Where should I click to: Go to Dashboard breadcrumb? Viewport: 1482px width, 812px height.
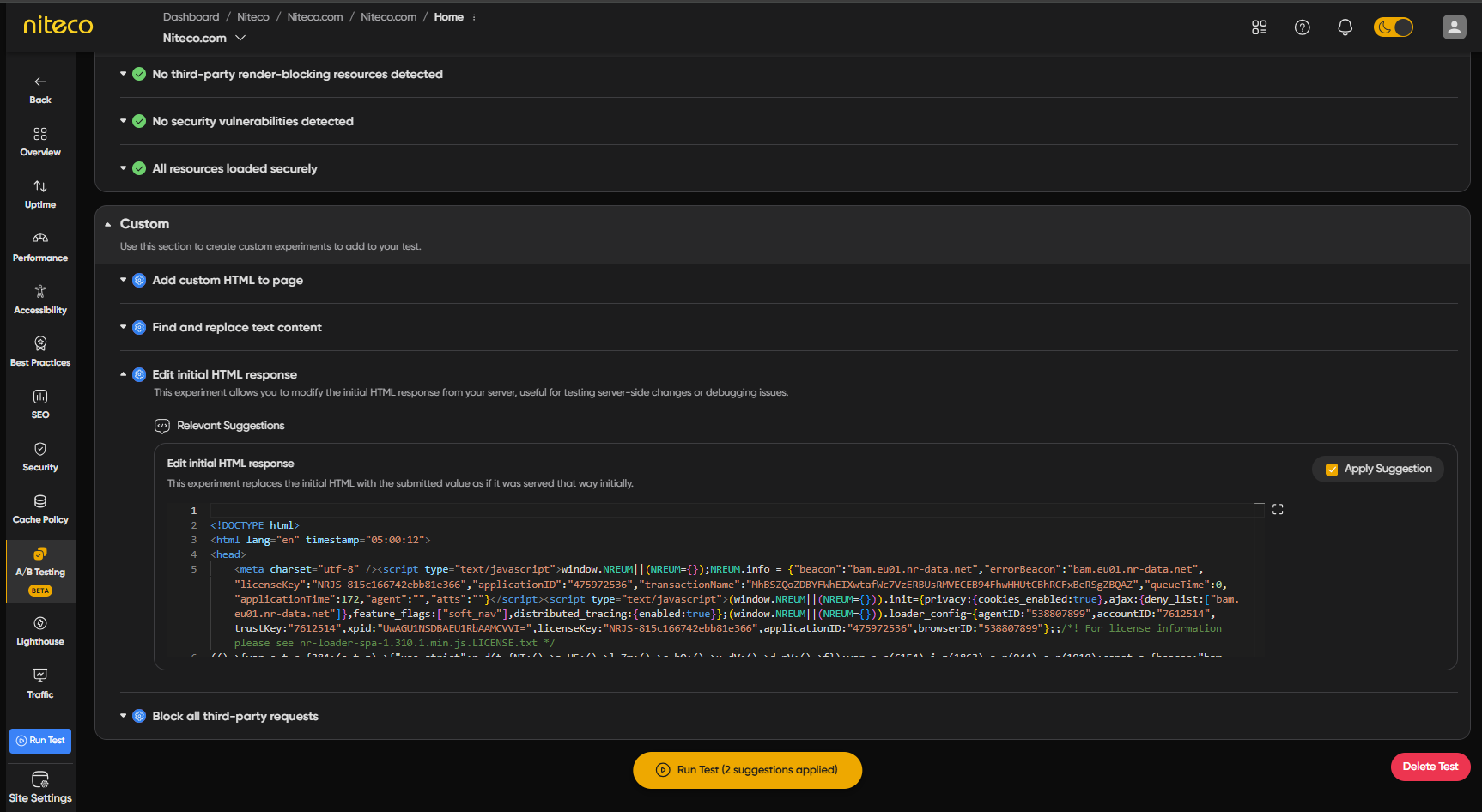[x=191, y=17]
